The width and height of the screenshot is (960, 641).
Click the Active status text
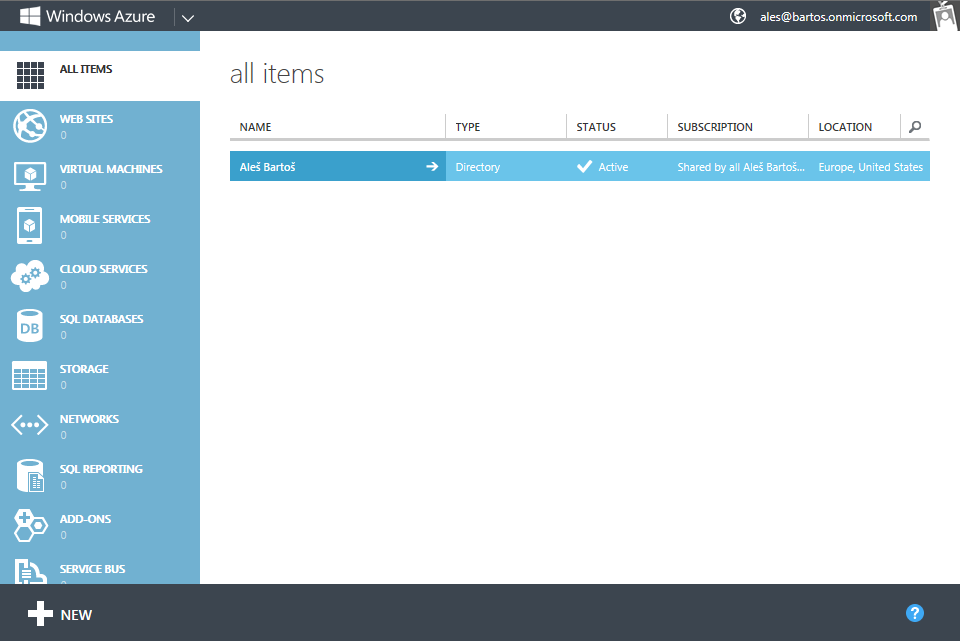point(613,167)
